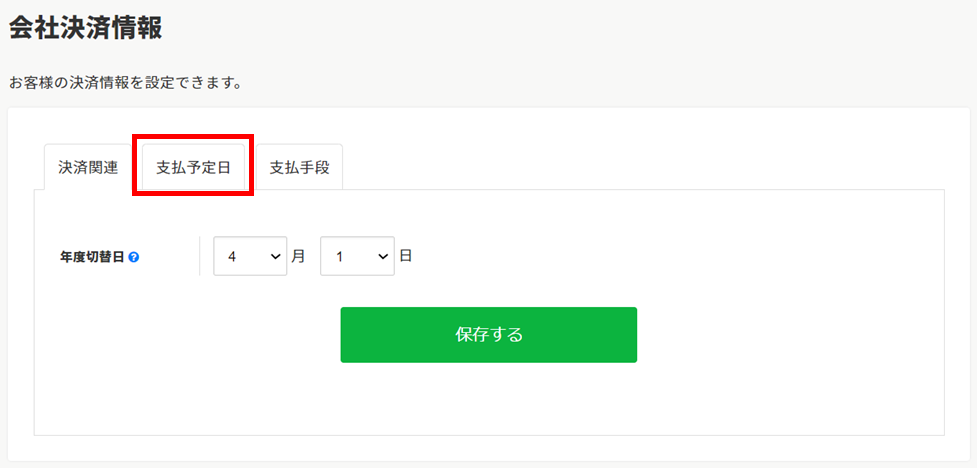Click the number 1 inside day selector

tap(340, 256)
